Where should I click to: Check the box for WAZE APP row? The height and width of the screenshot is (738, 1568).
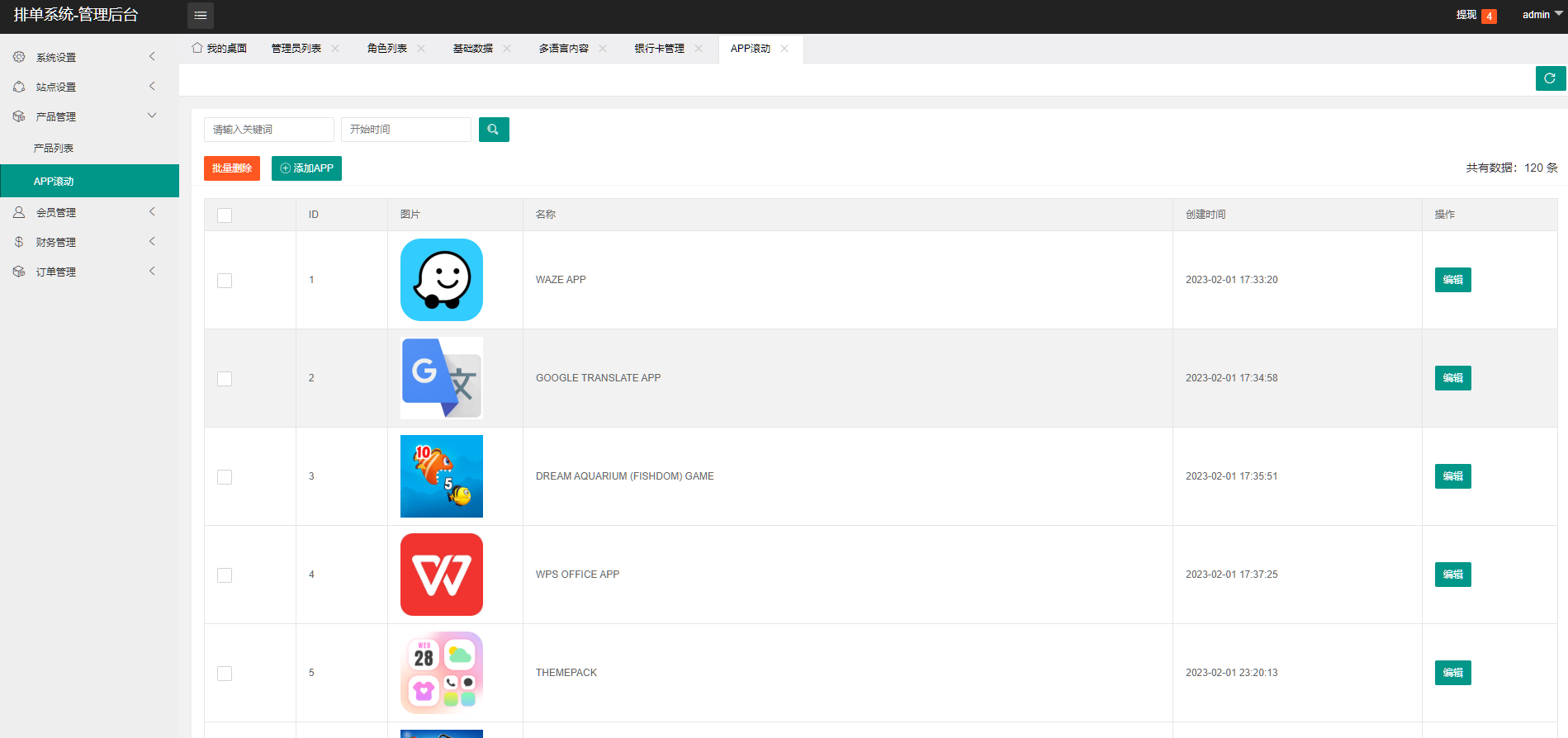coord(225,281)
